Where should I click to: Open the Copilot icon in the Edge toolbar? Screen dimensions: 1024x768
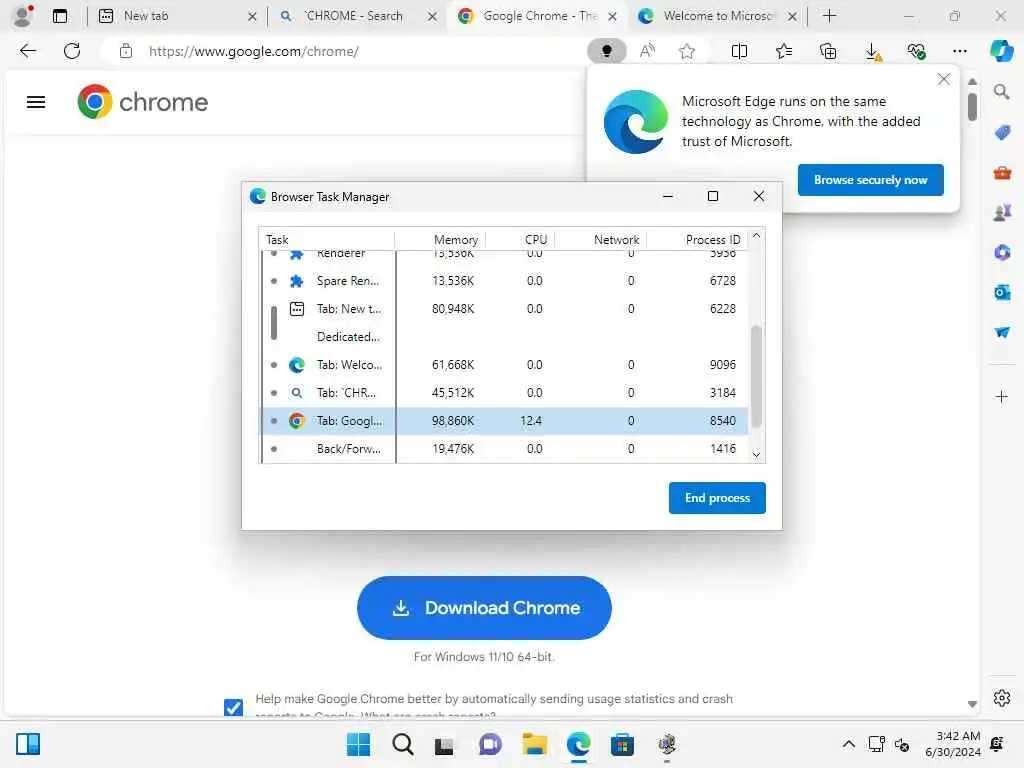pos(1002,51)
